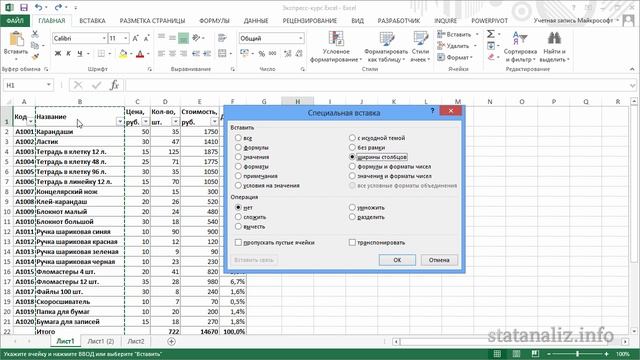Click column header N

point(490,101)
